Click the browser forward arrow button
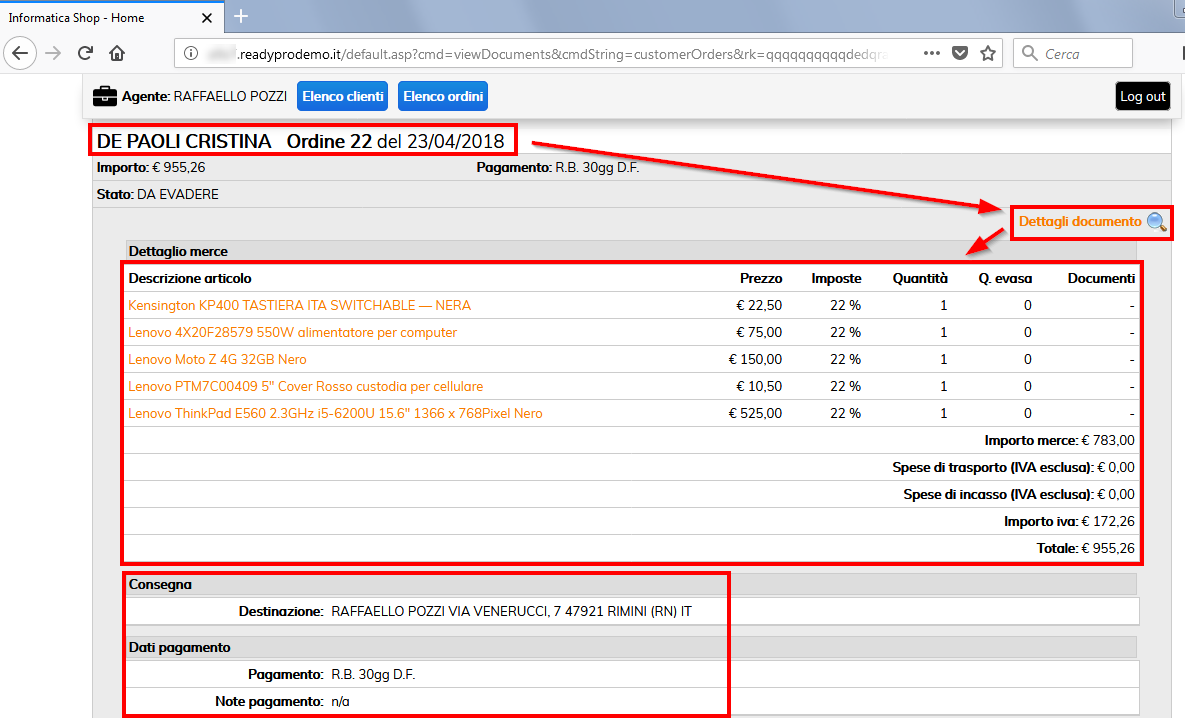Screen dimensions: 1185x718 click(54, 53)
